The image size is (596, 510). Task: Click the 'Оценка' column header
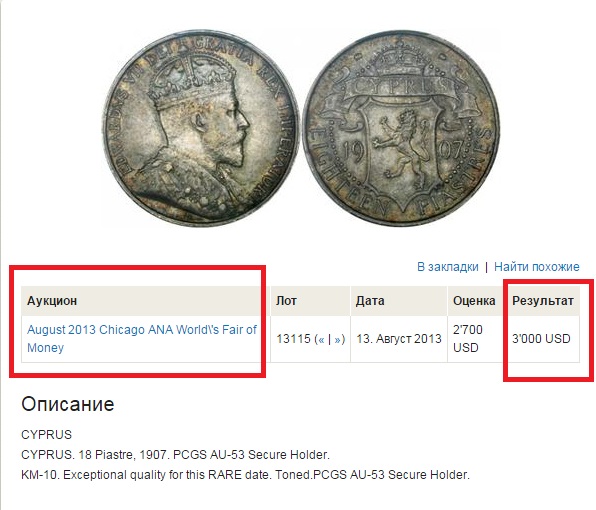click(x=474, y=301)
